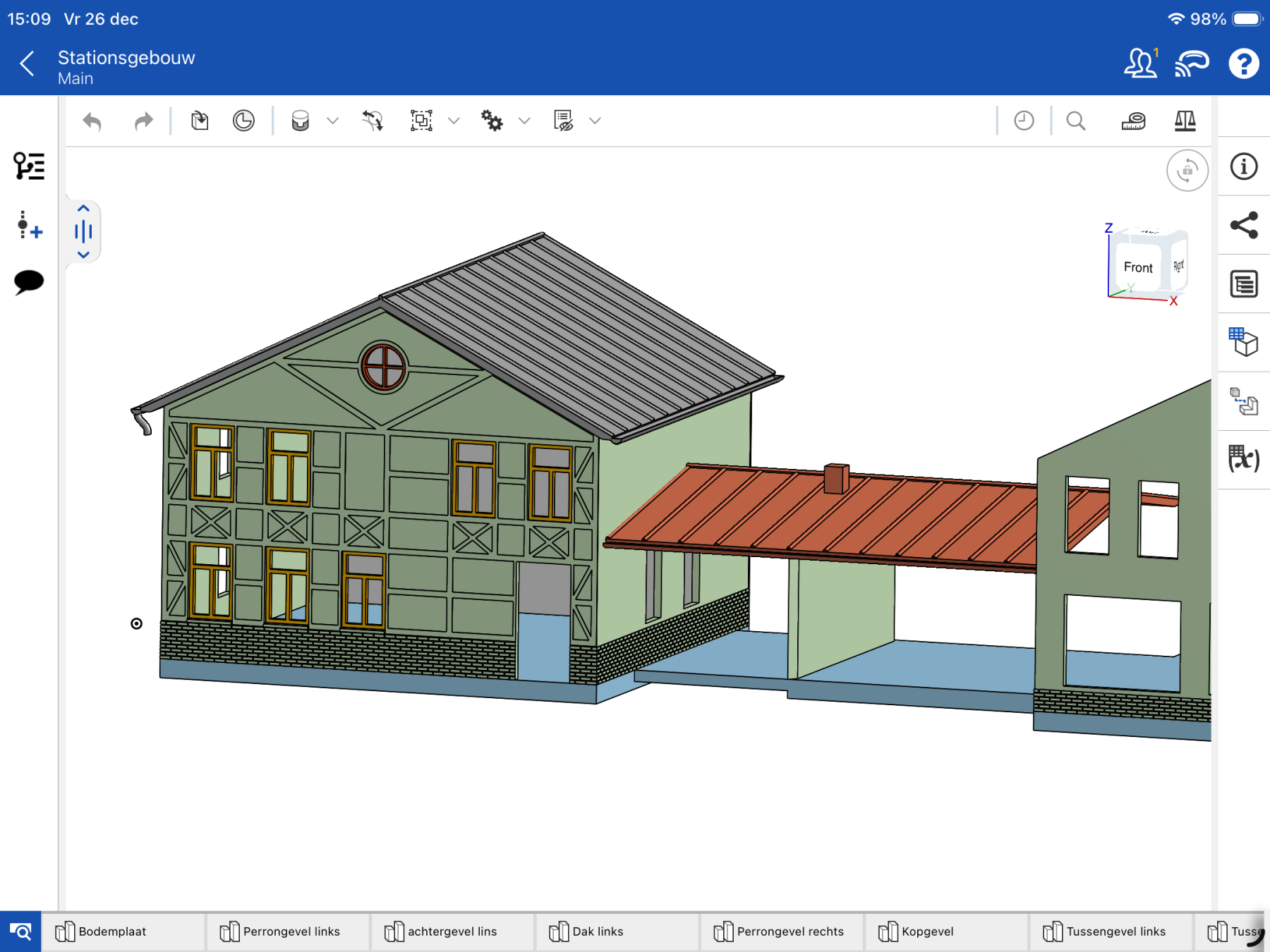Open the Mass properties scale icon
This screenshot has height=952, width=1270.
click(1185, 121)
